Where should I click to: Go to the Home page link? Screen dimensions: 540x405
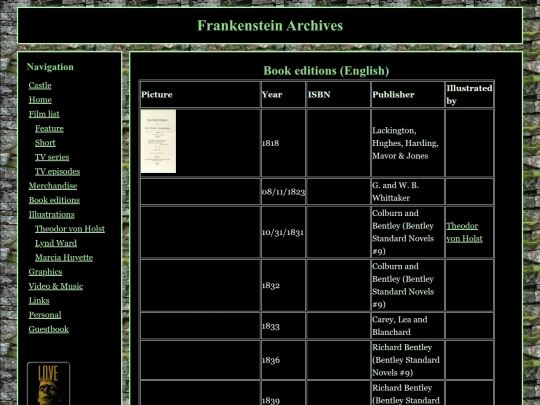(x=40, y=100)
